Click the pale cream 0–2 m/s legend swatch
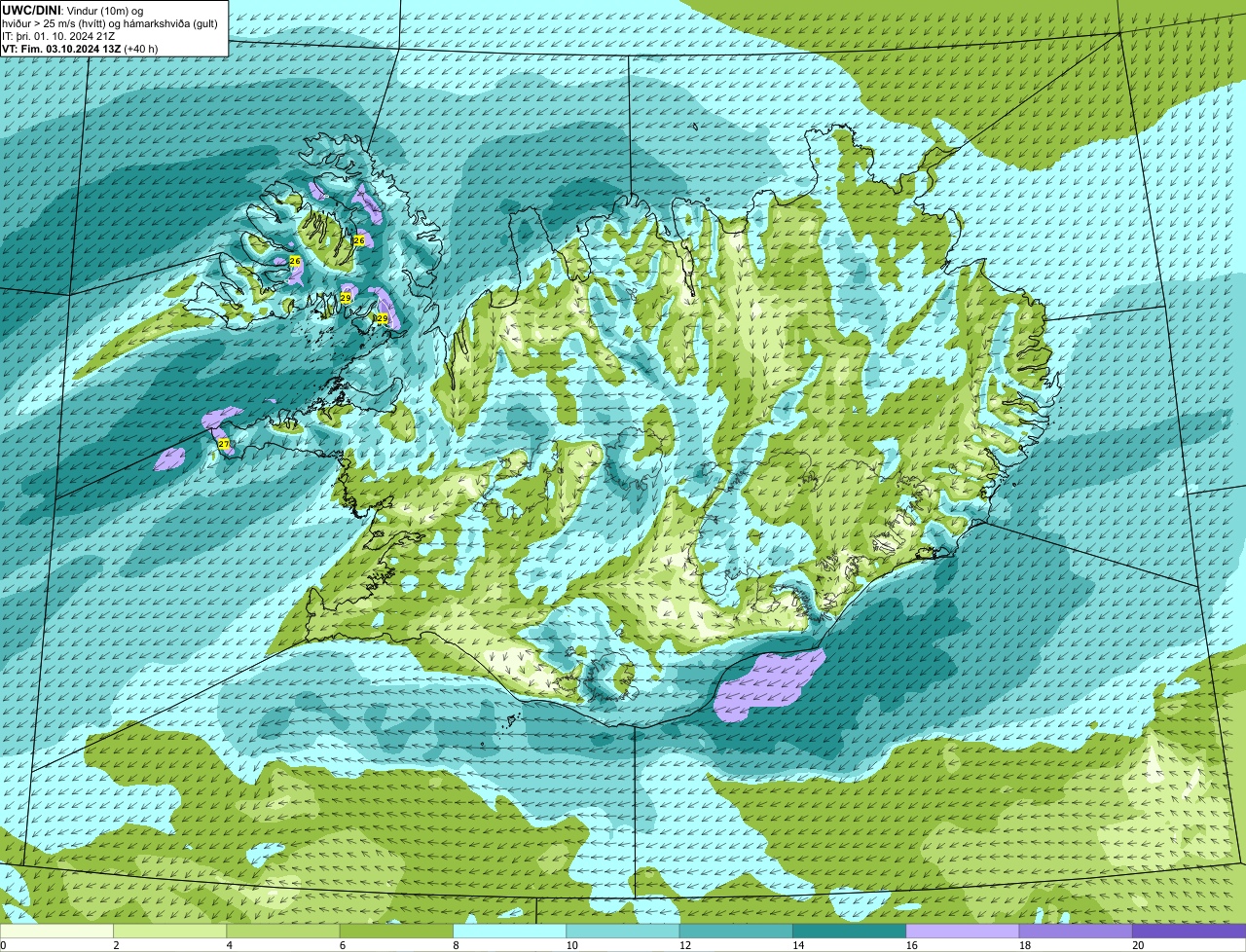The width and height of the screenshot is (1246, 952). point(57,932)
